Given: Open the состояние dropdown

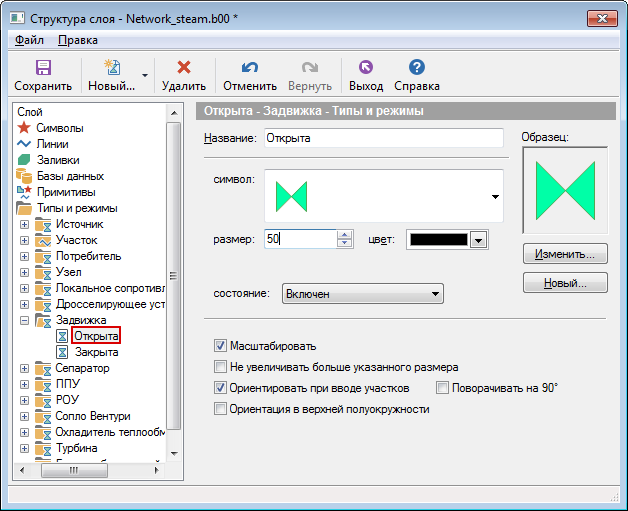Looking at the screenshot, I should 434,294.
